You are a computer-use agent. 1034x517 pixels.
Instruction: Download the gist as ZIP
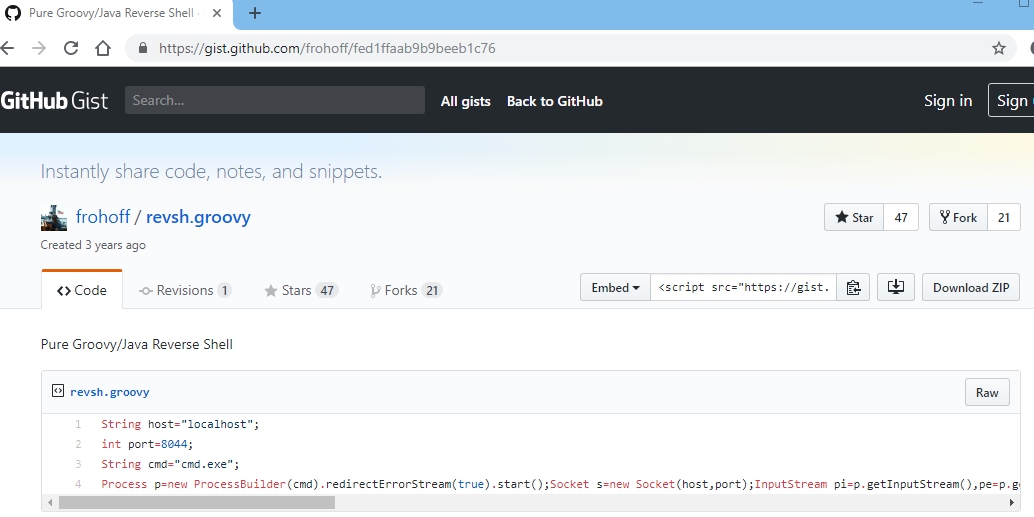pyautogui.click(x=971, y=288)
